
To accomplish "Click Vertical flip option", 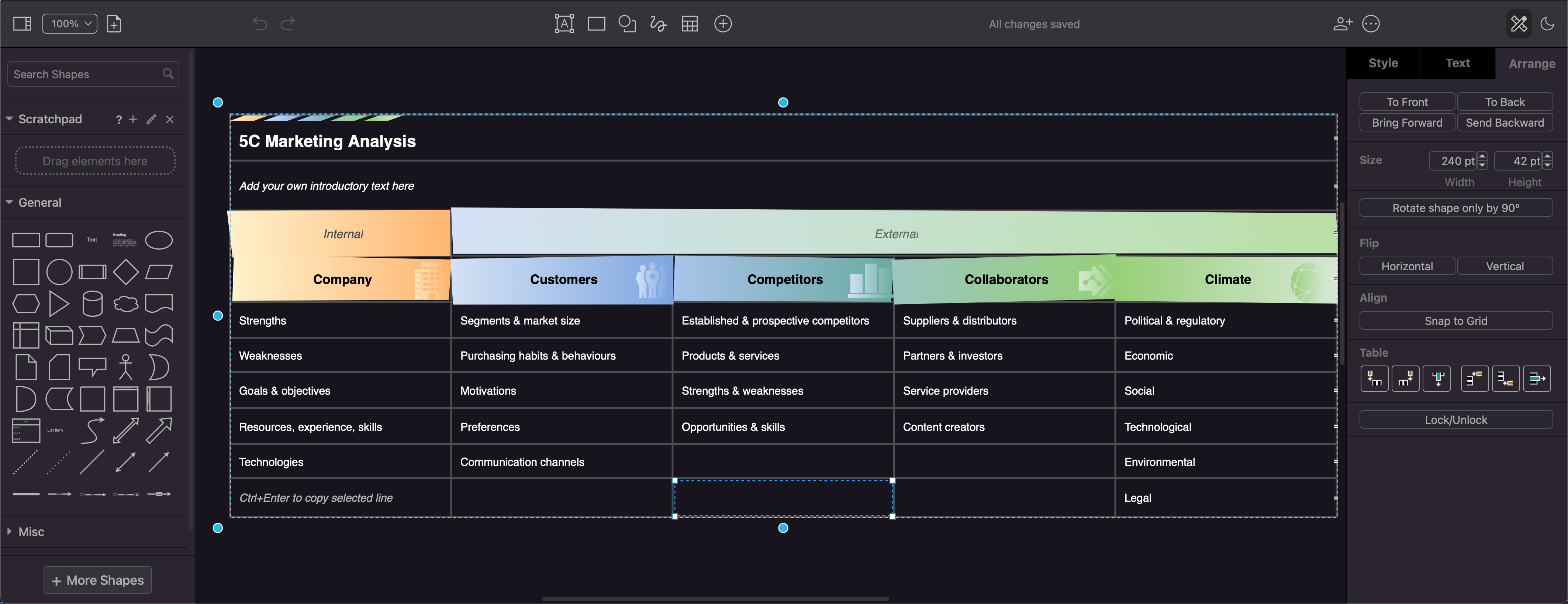I will (x=1505, y=266).
